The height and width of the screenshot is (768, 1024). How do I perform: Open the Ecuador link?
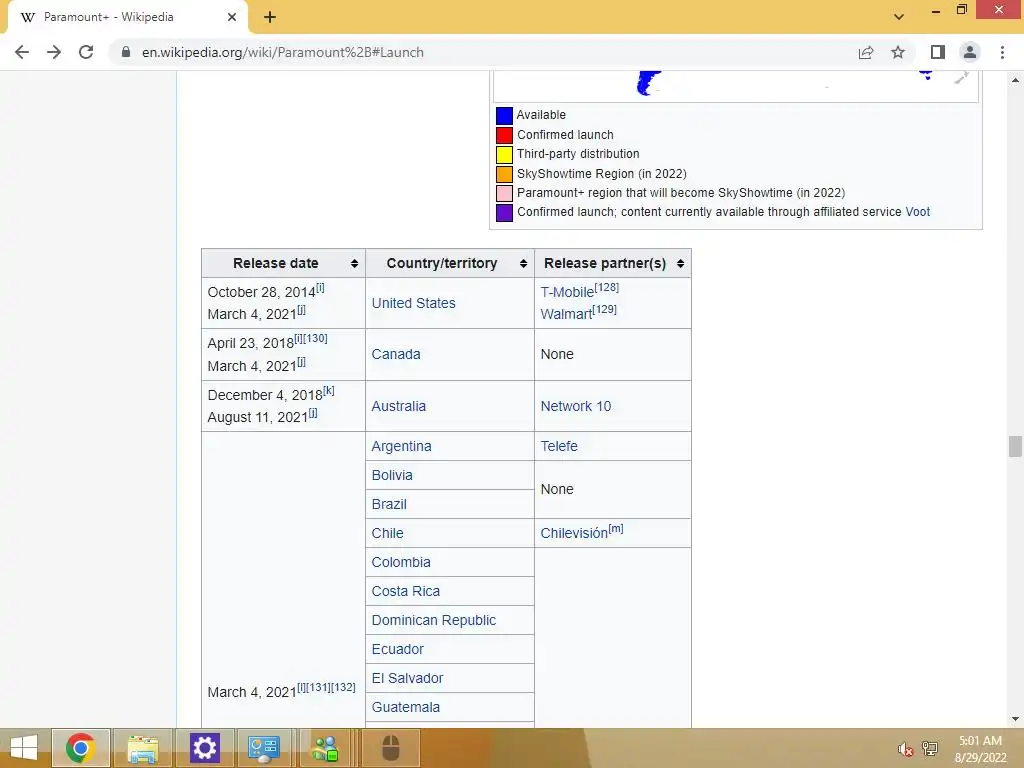click(x=398, y=649)
